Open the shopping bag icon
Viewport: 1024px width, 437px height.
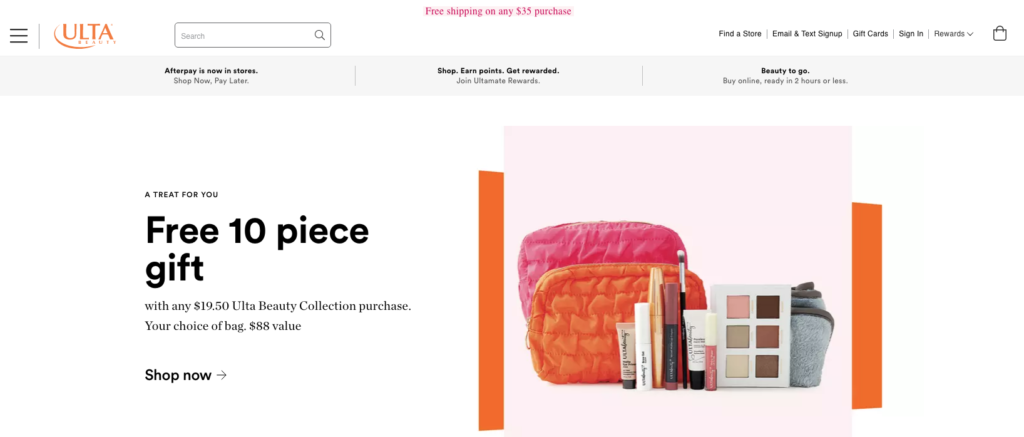(x=999, y=33)
